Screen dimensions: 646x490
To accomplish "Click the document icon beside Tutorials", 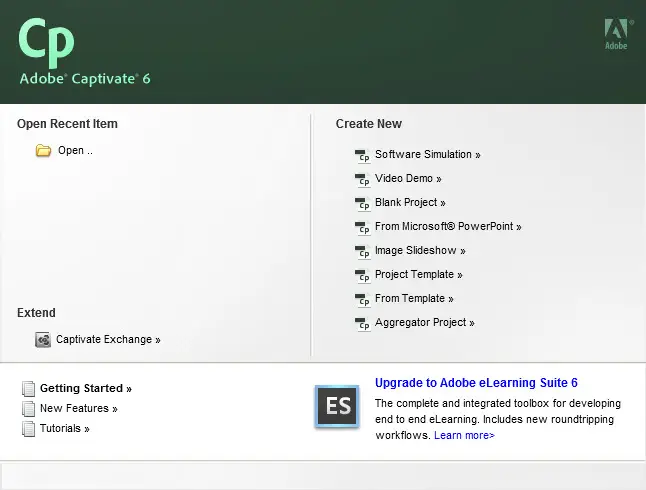I will [x=28, y=429].
